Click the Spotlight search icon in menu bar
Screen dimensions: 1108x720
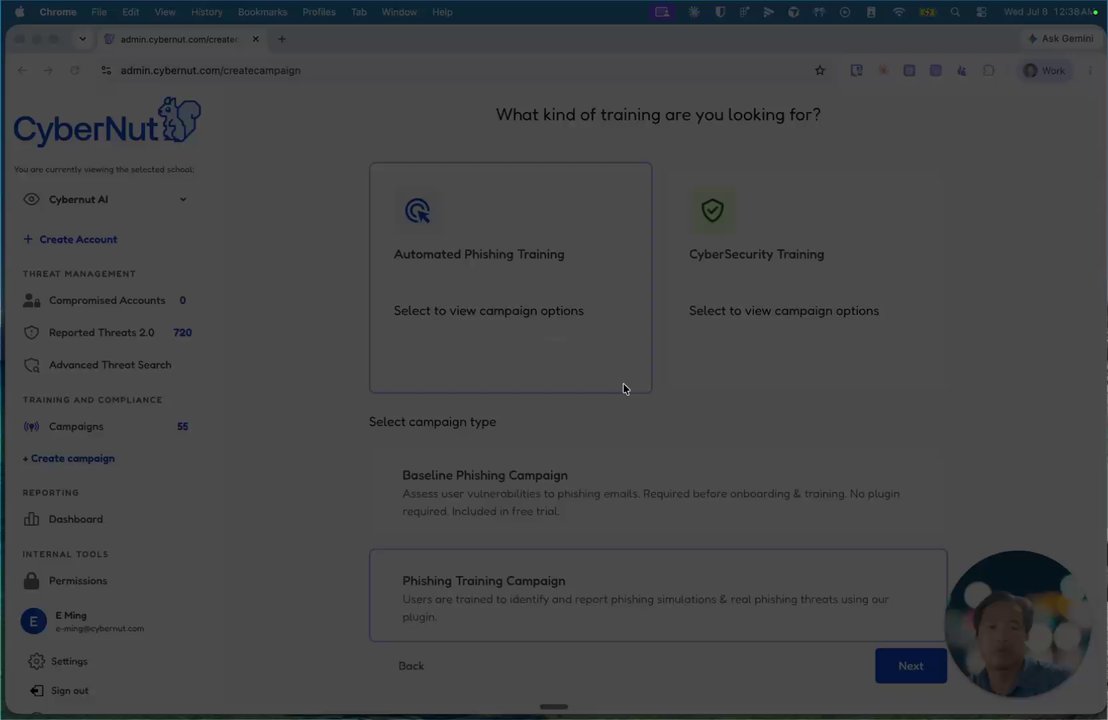pyautogui.click(x=955, y=12)
